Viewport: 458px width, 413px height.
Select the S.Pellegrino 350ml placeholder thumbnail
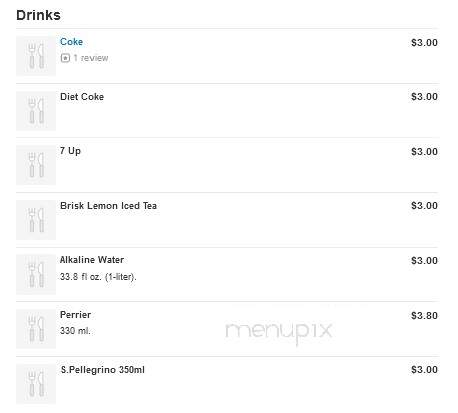coord(36,384)
